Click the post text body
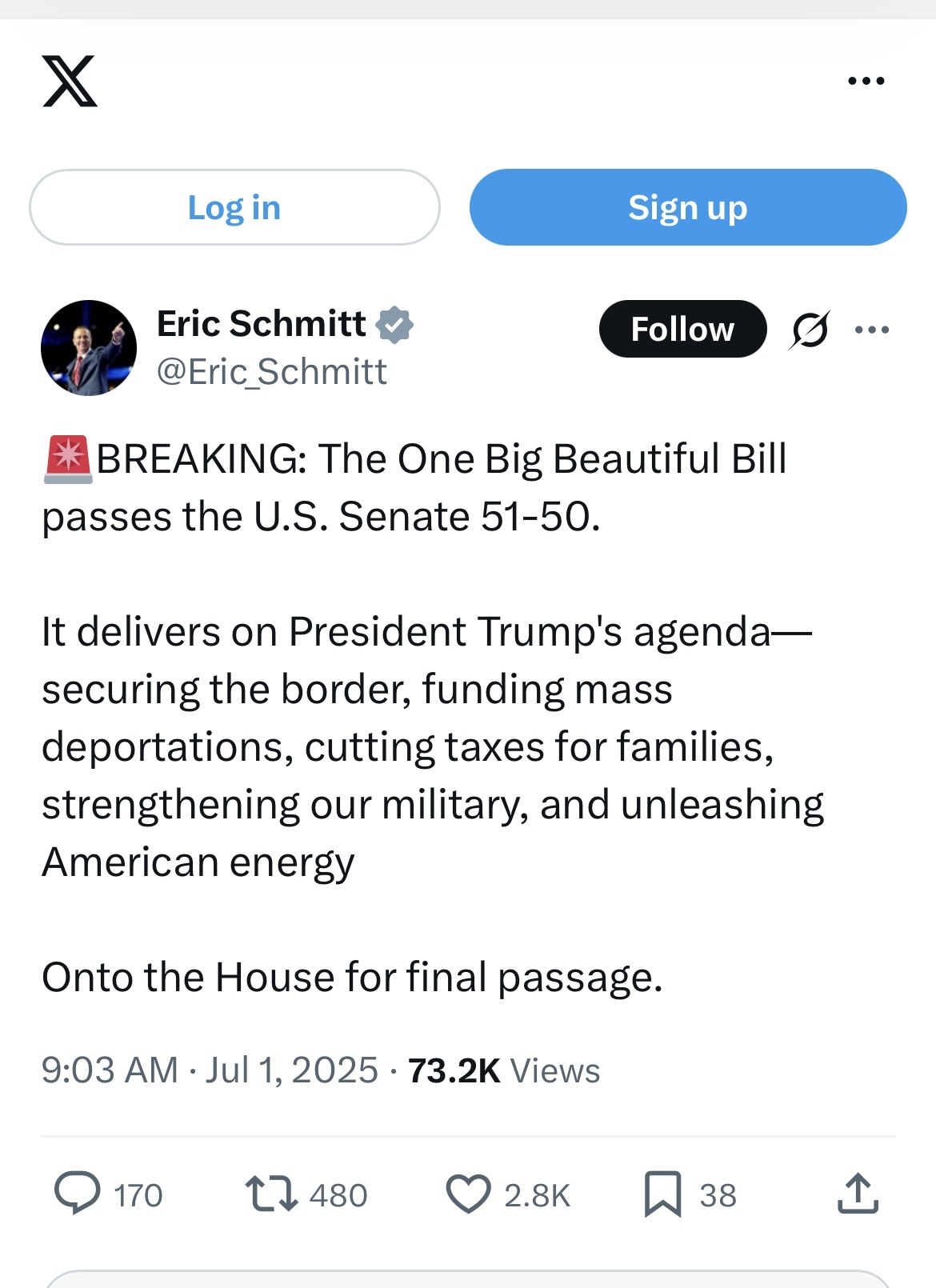Viewport: 936px width, 1288px height. click(433, 718)
